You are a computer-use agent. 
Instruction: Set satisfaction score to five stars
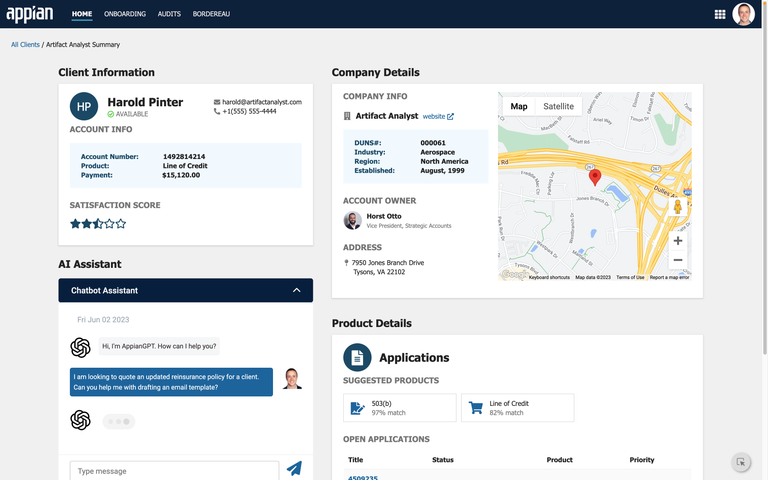coord(121,224)
